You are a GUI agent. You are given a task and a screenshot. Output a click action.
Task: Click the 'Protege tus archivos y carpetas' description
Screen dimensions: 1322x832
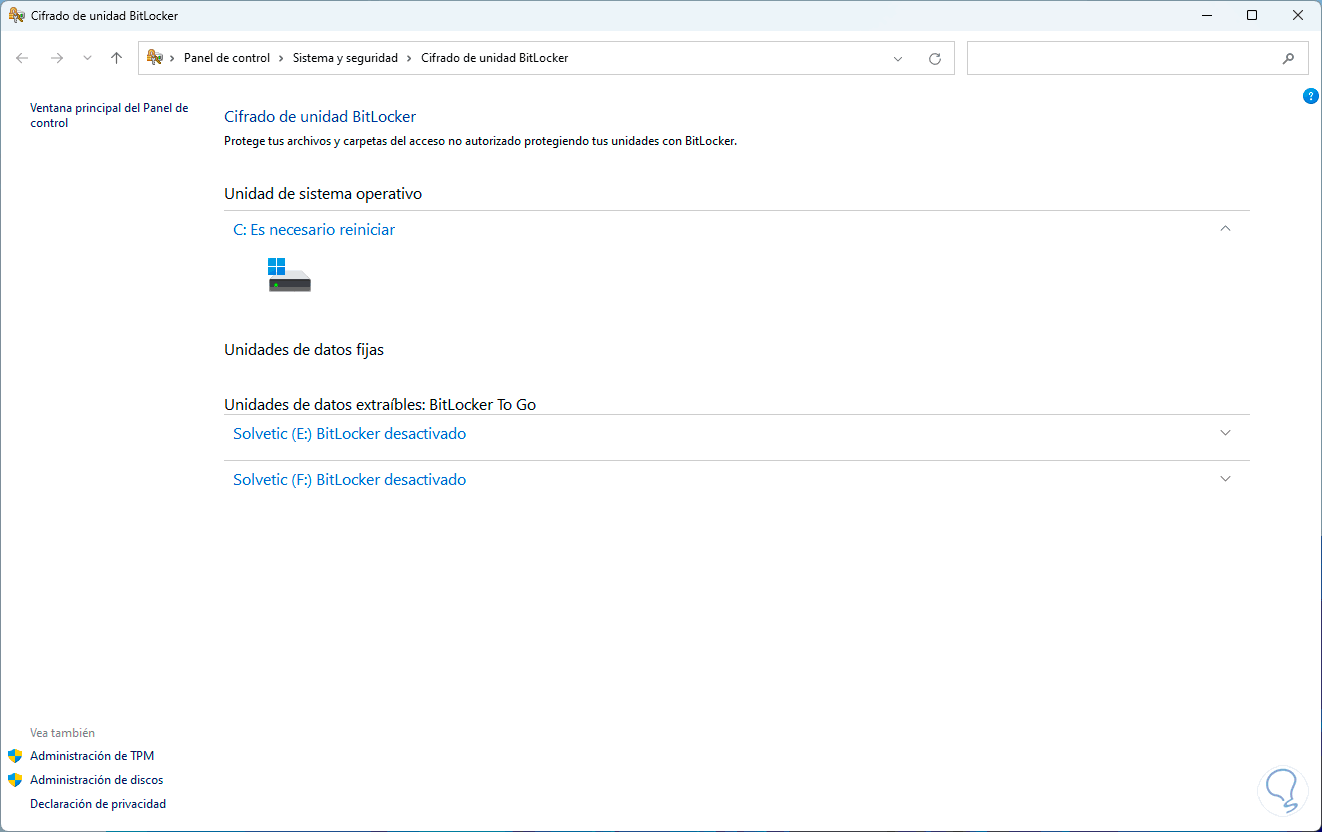coord(480,142)
